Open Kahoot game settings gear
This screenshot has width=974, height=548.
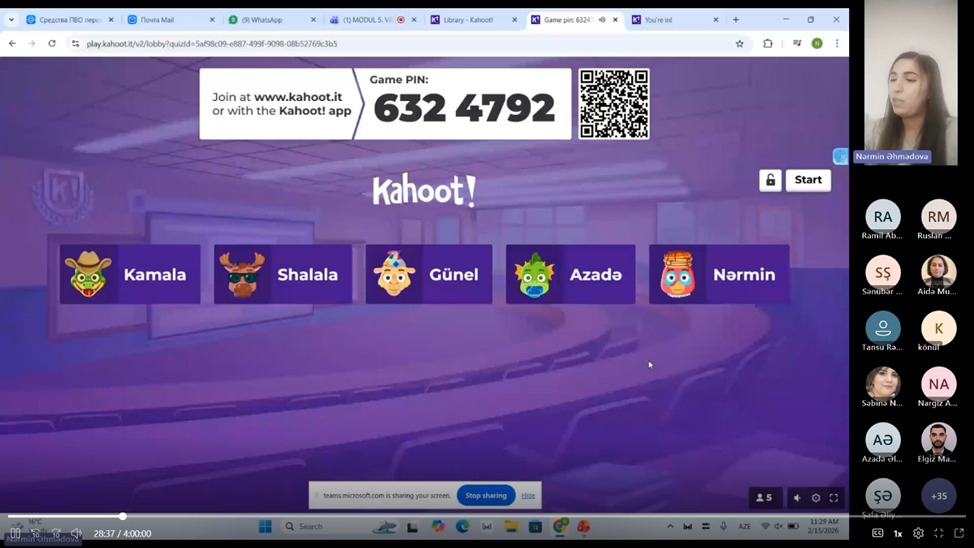(816, 498)
